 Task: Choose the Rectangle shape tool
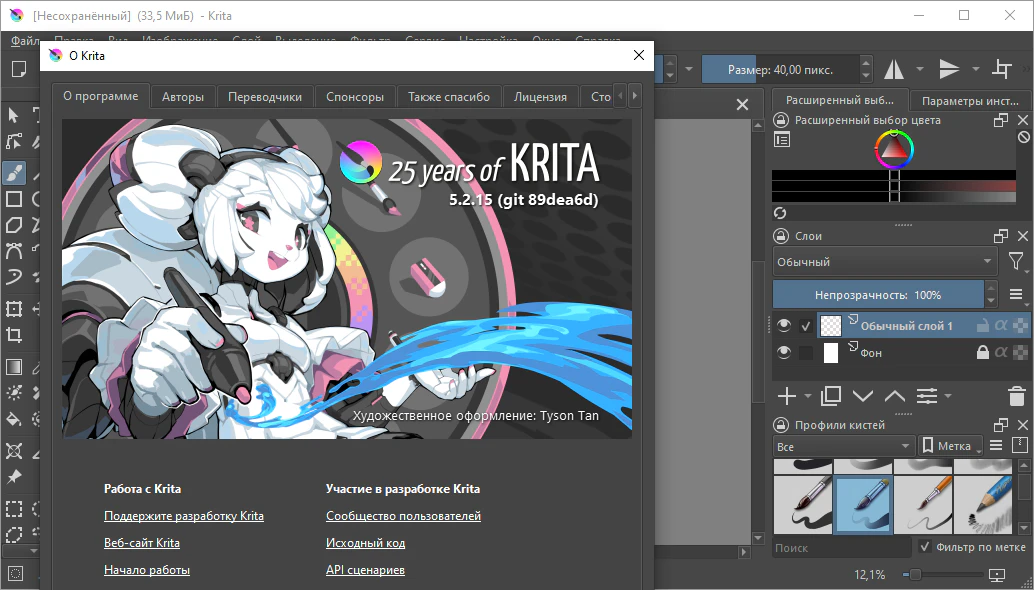point(14,199)
